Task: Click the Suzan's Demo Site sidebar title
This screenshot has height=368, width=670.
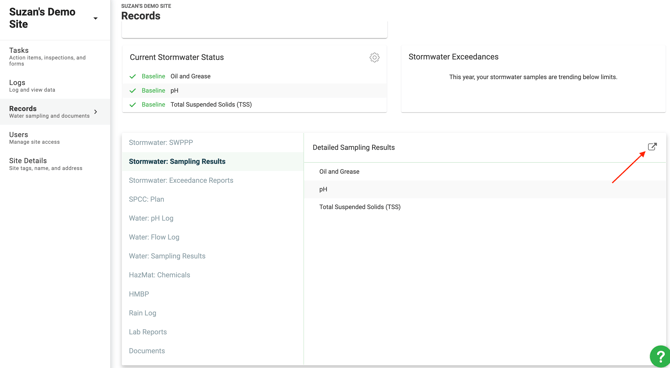Action: [x=42, y=18]
